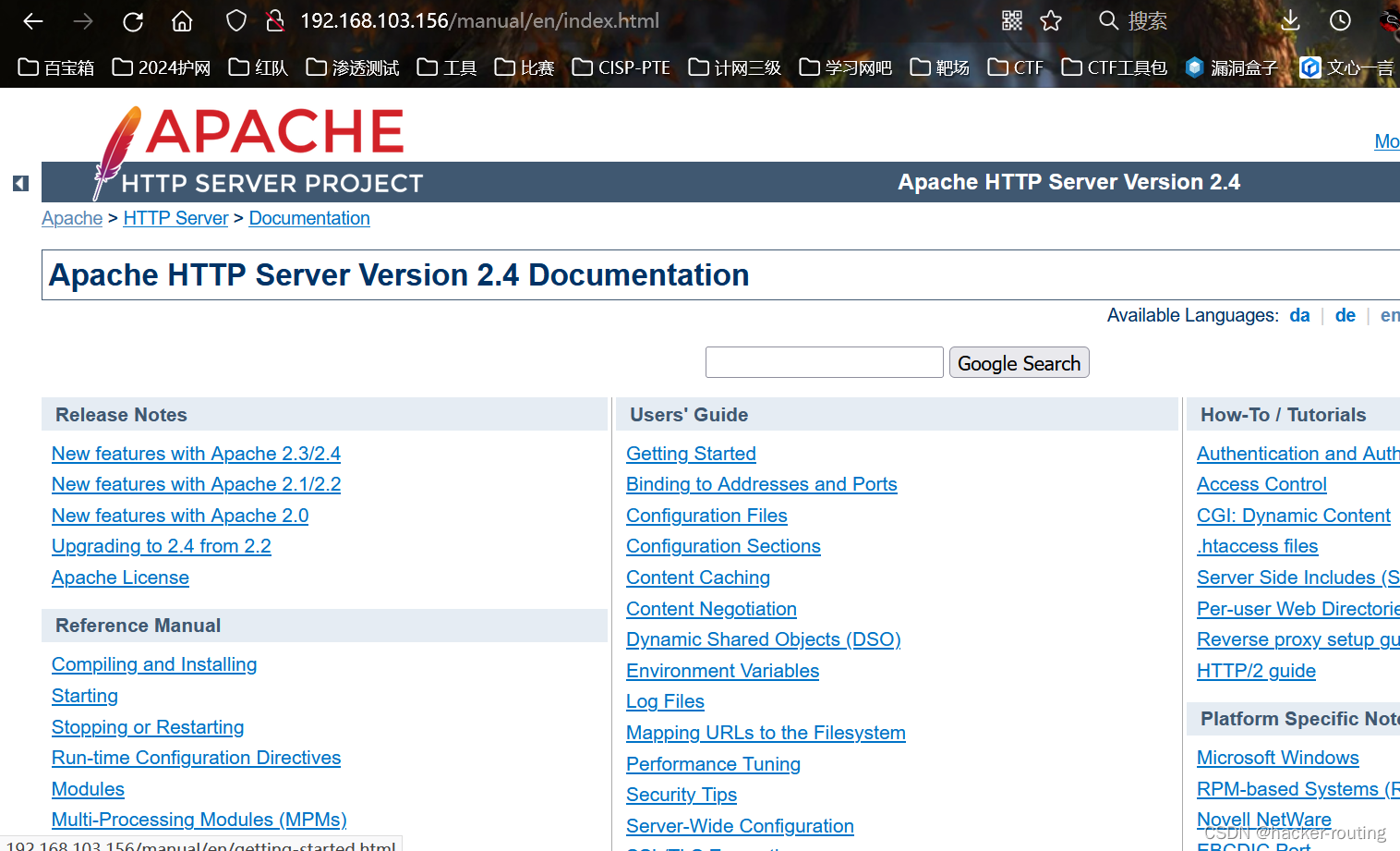1400x851 pixels.
Task: Open the Microsoft Windows link
Action: [x=1278, y=758]
